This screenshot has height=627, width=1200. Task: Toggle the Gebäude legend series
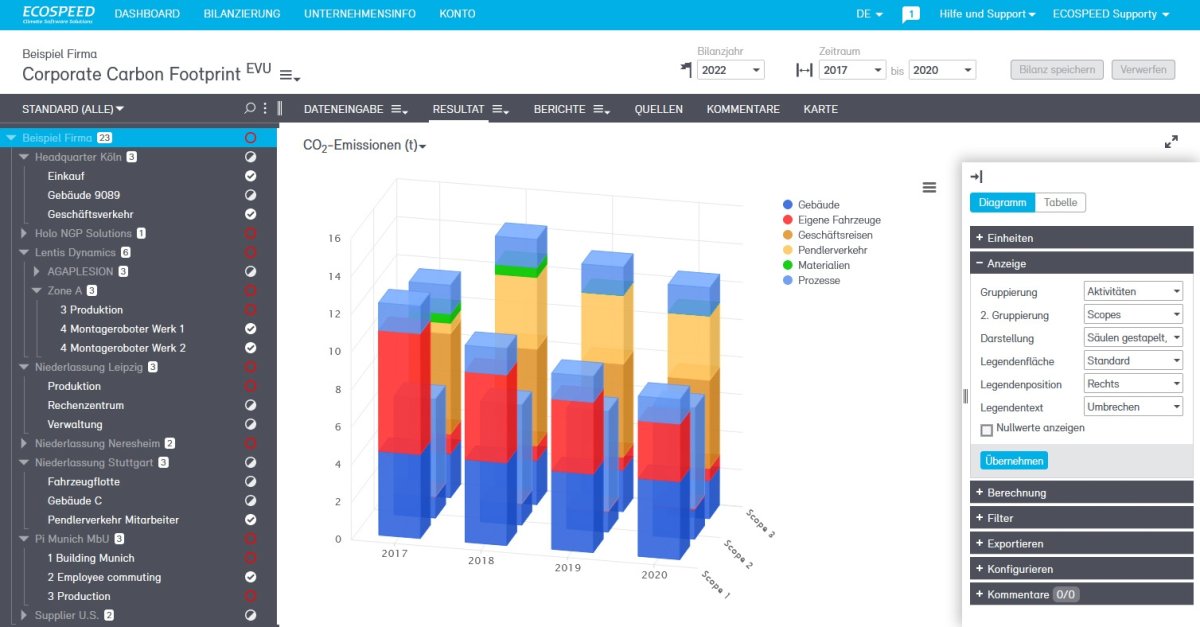coord(818,205)
